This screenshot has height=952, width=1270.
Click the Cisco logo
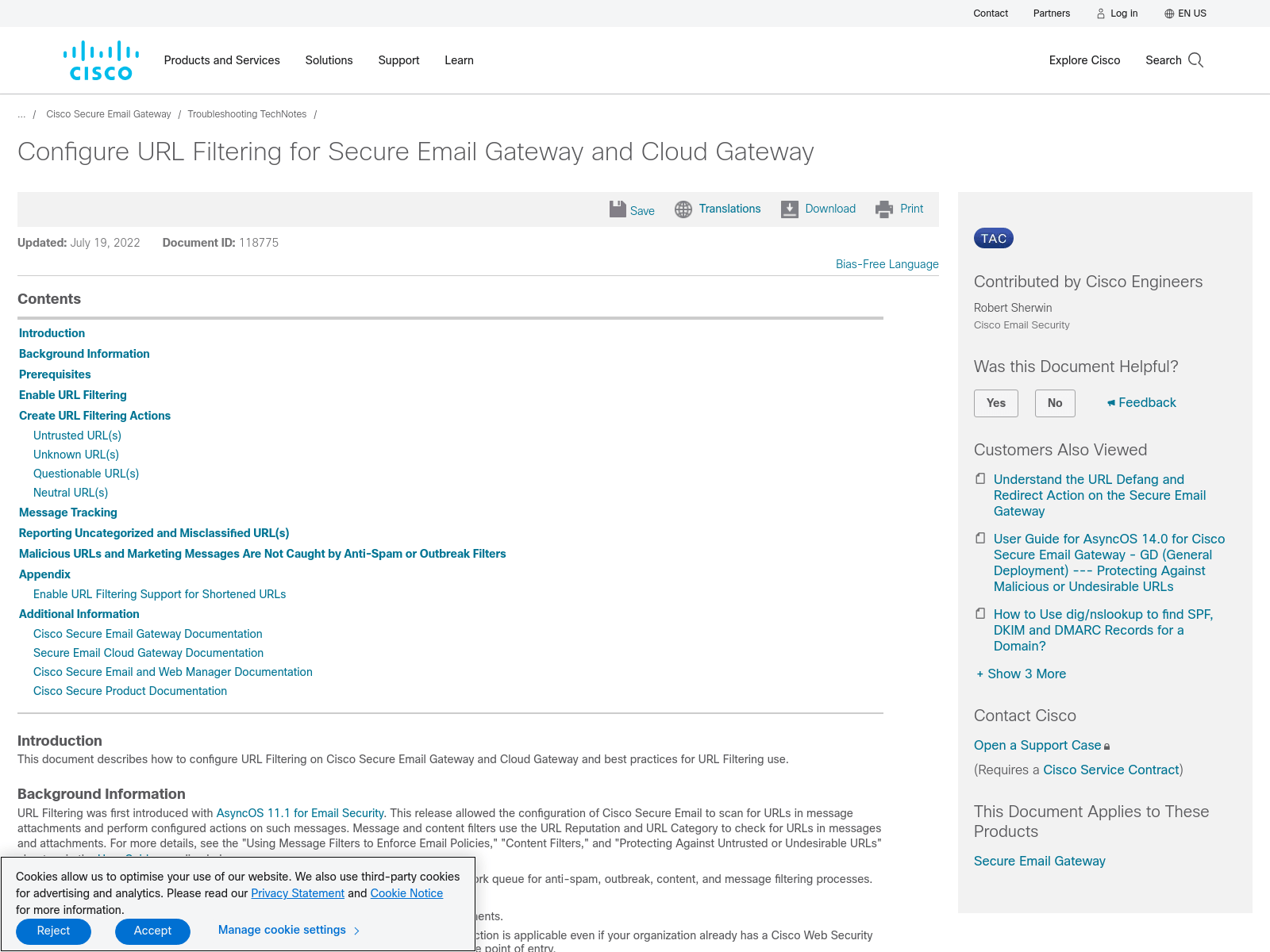coord(101,60)
